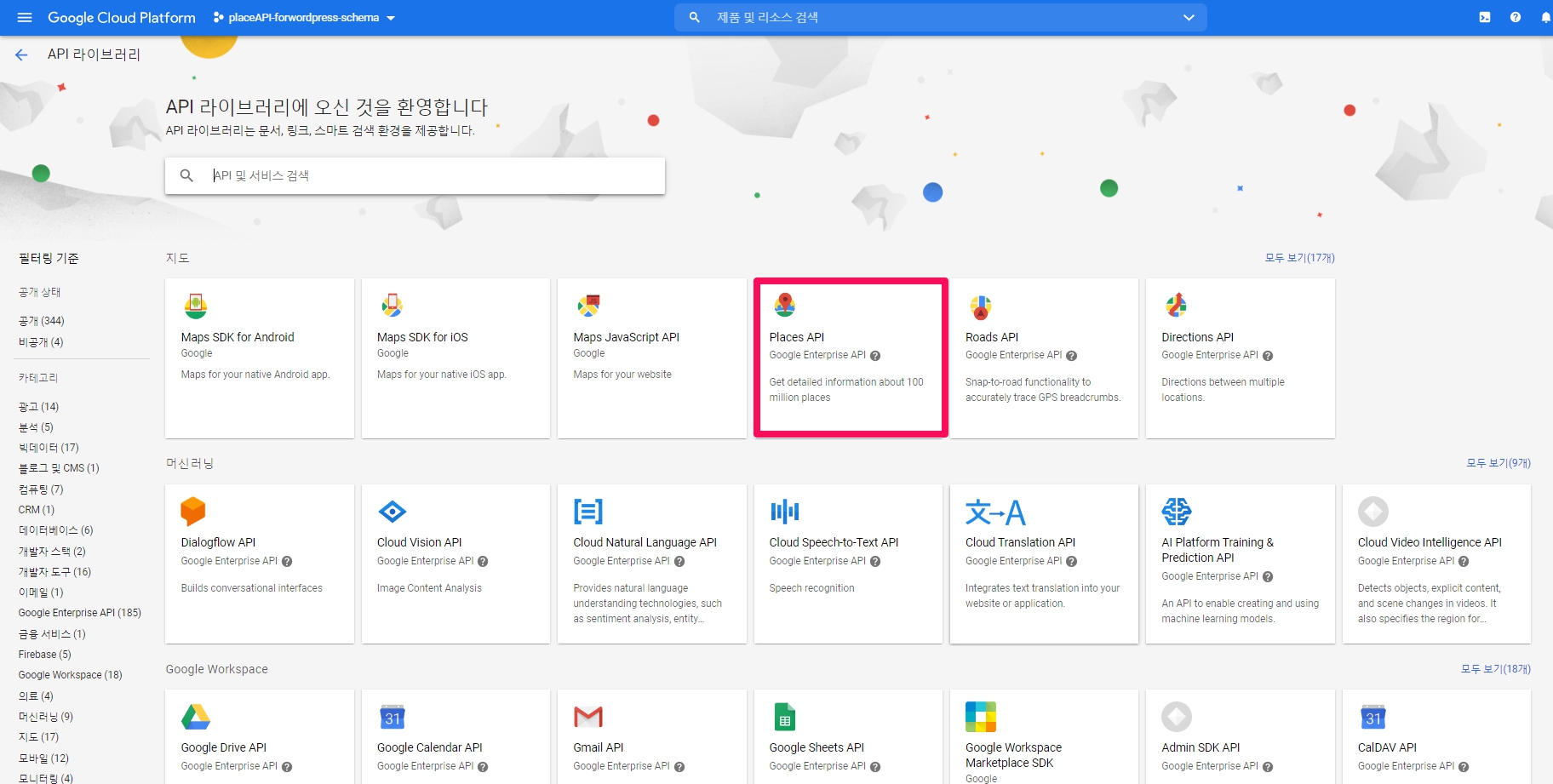Open the Google Drive API icon
Image resolution: width=1553 pixels, height=784 pixels.
pyautogui.click(x=195, y=717)
